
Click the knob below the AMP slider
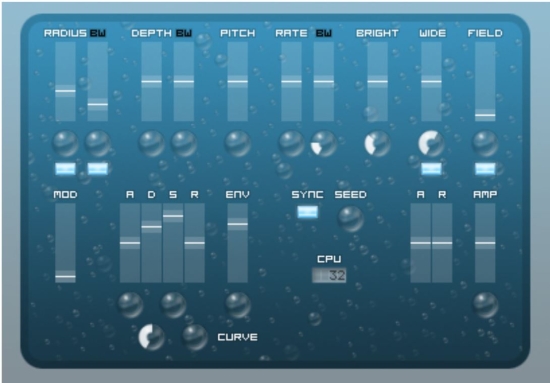pyautogui.click(x=485, y=305)
